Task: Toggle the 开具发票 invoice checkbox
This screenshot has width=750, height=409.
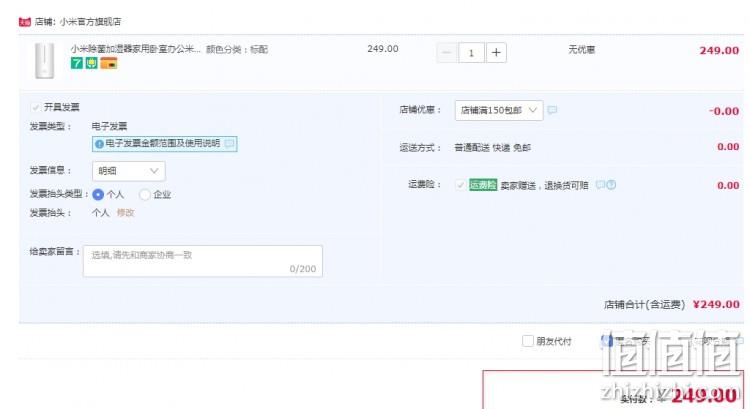Action: [x=35, y=107]
